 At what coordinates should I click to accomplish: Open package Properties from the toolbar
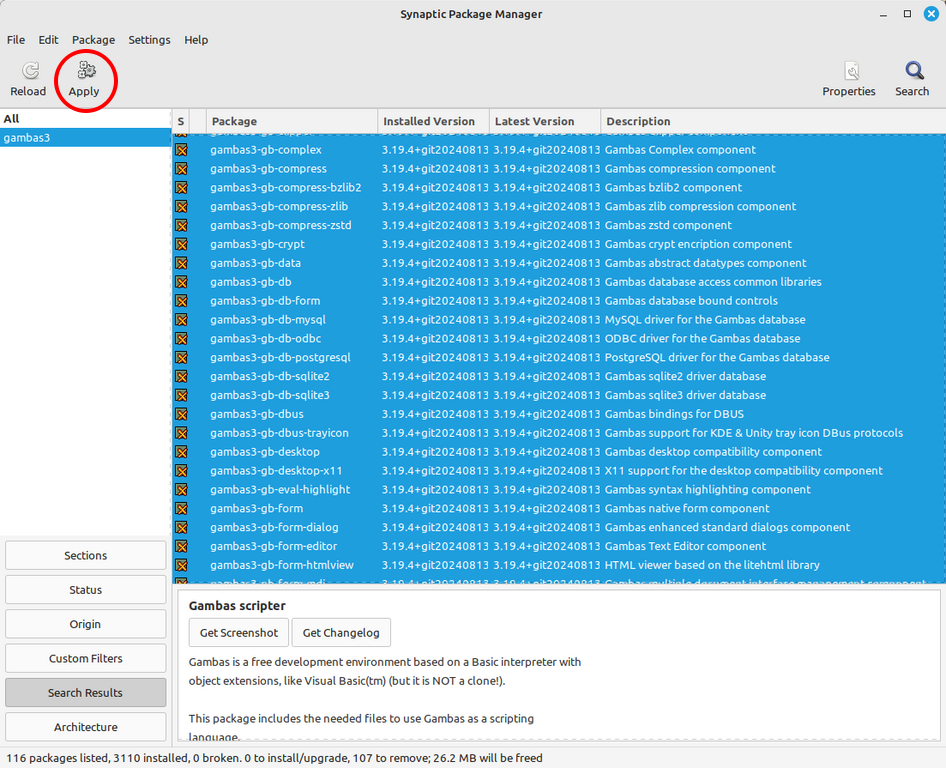pos(848,80)
